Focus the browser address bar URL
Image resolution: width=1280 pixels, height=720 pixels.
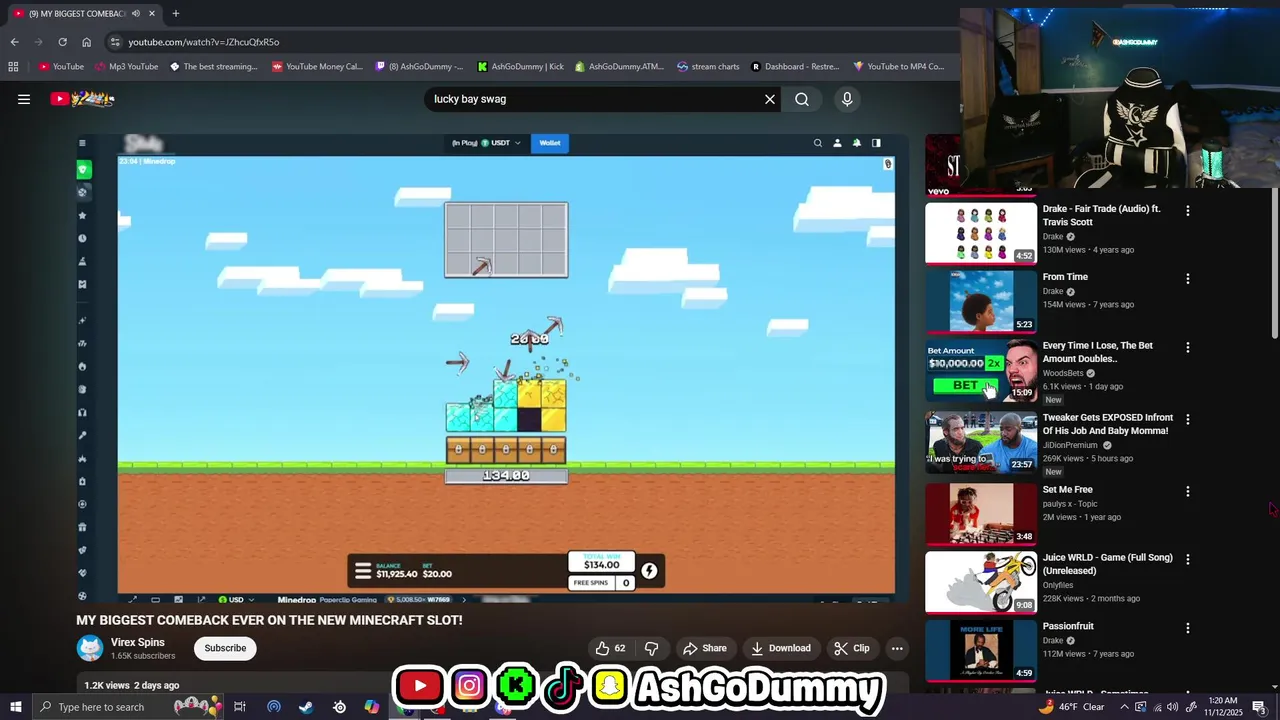point(204,42)
